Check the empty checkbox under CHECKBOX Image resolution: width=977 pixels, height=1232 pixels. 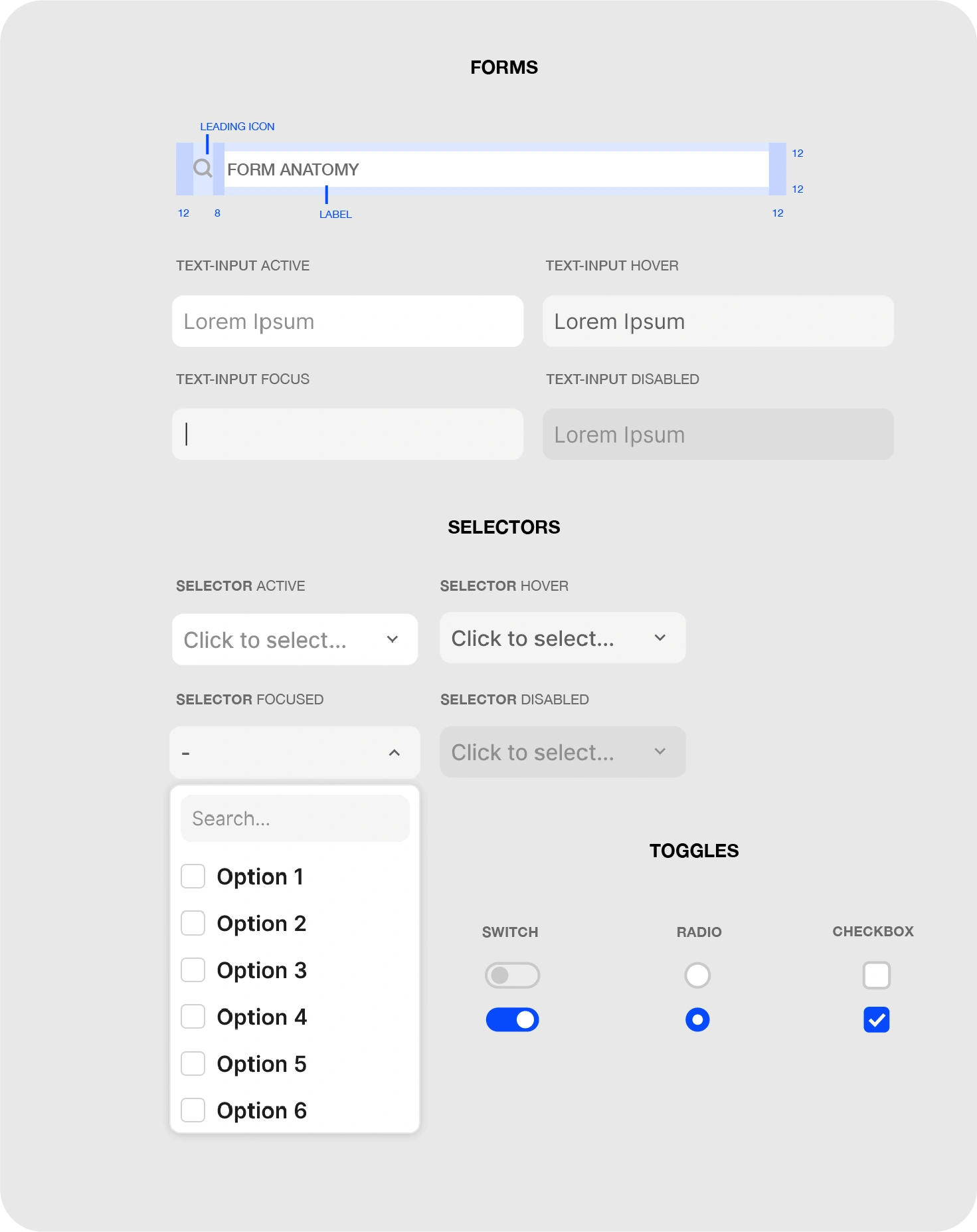pyautogui.click(x=877, y=975)
